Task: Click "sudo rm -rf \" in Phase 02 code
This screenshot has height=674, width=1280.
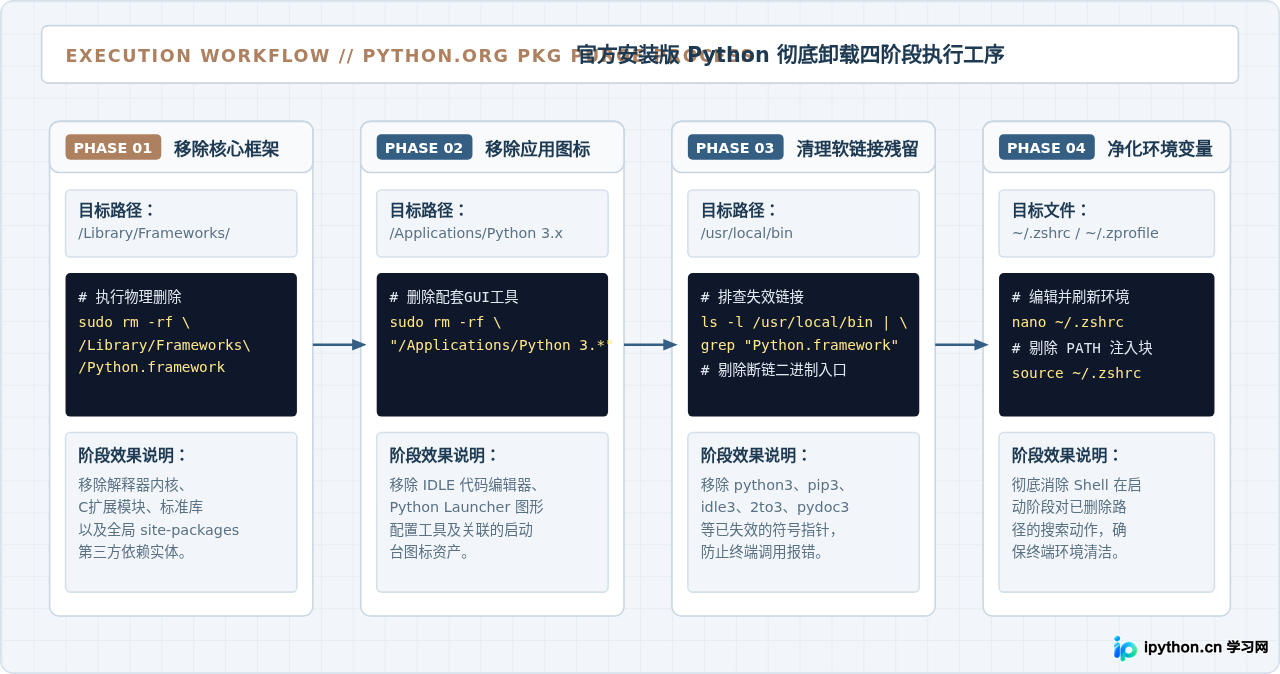Action: tap(445, 322)
